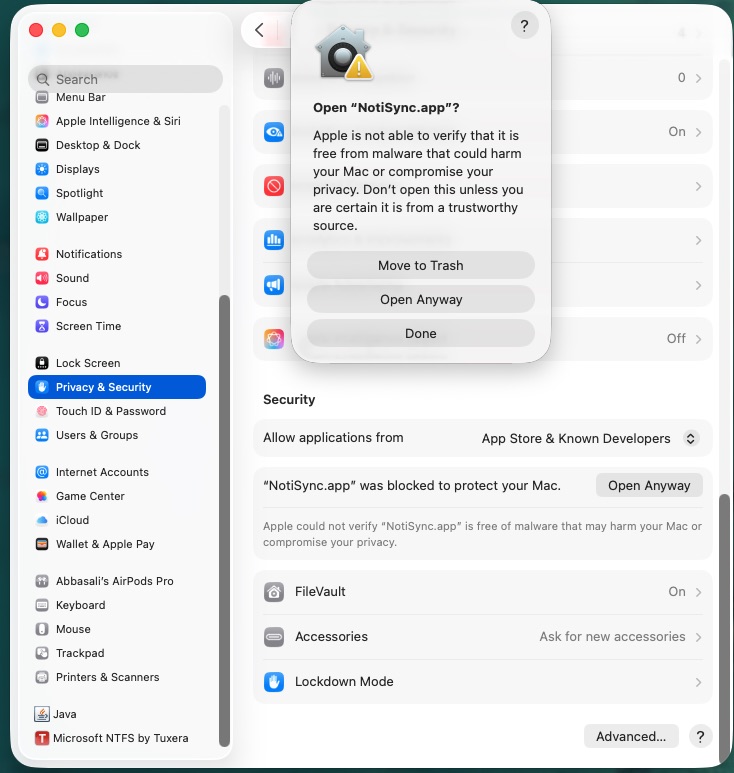Click the "Ask for new accessories" value

pos(612,637)
